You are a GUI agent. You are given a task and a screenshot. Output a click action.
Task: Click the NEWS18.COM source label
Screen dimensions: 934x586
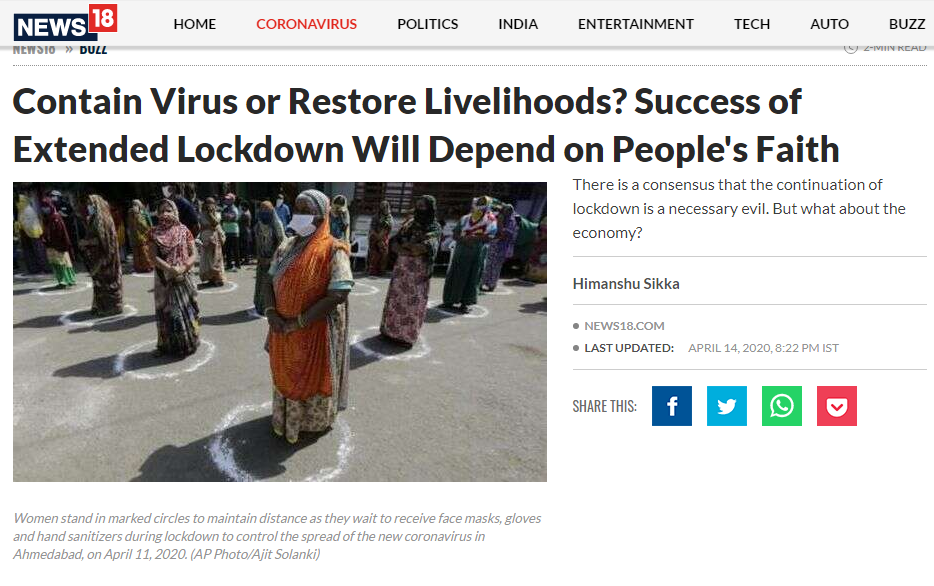pos(624,326)
